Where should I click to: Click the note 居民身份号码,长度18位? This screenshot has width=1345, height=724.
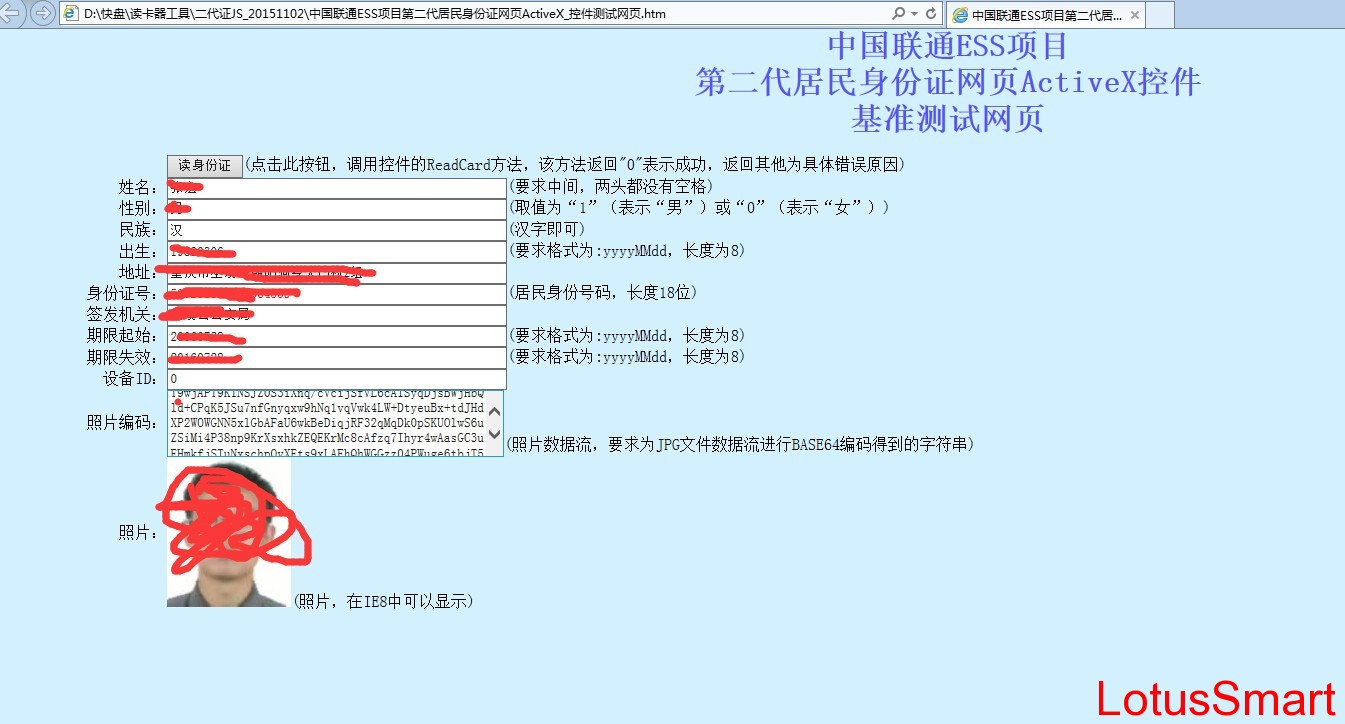pyautogui.click(x=603, y=293)
